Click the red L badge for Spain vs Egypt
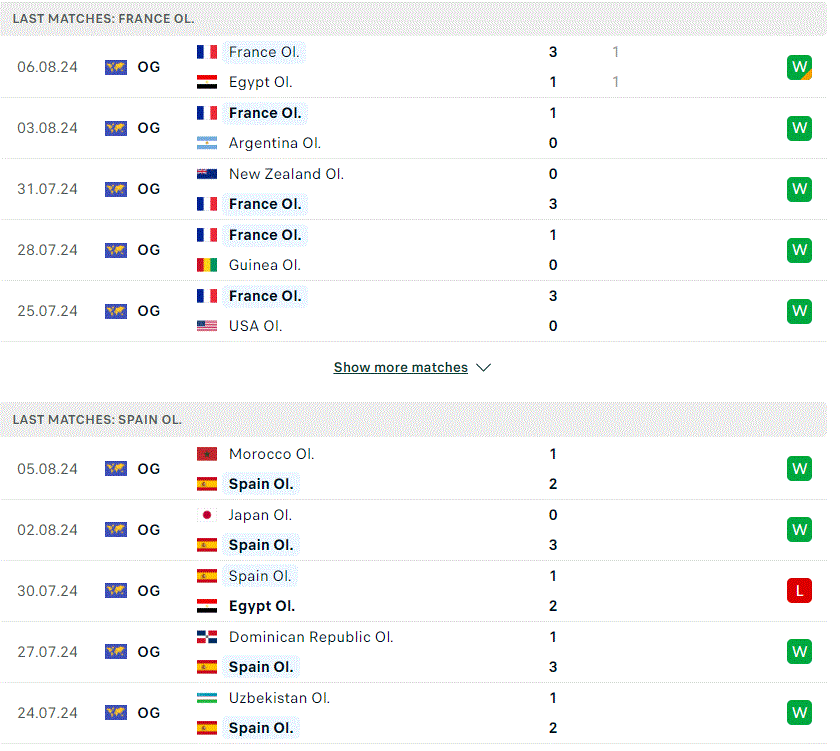This screenshot has width=840, height=751. [x=799, y=591]
